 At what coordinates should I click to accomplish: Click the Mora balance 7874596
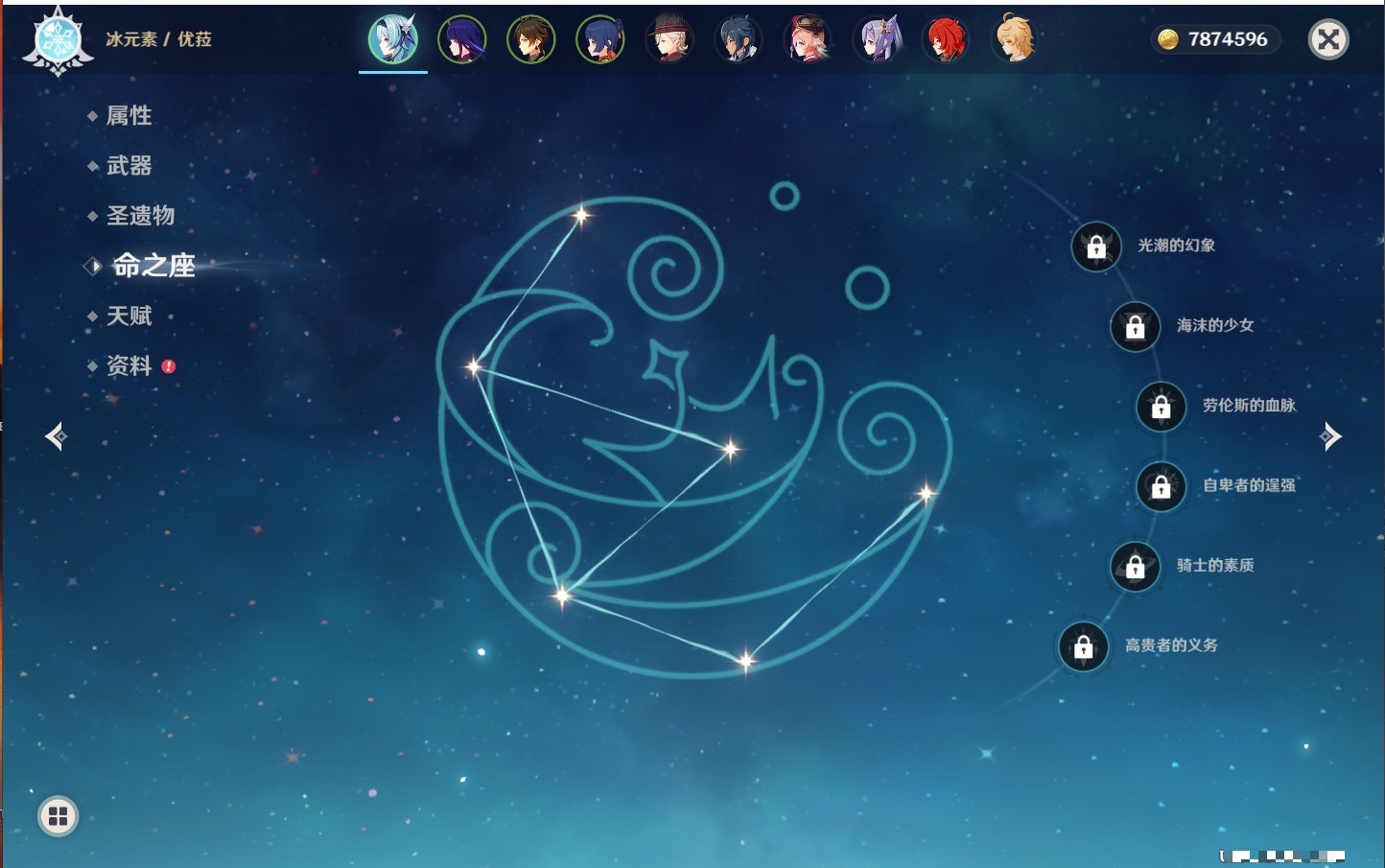pos(1228,39)
